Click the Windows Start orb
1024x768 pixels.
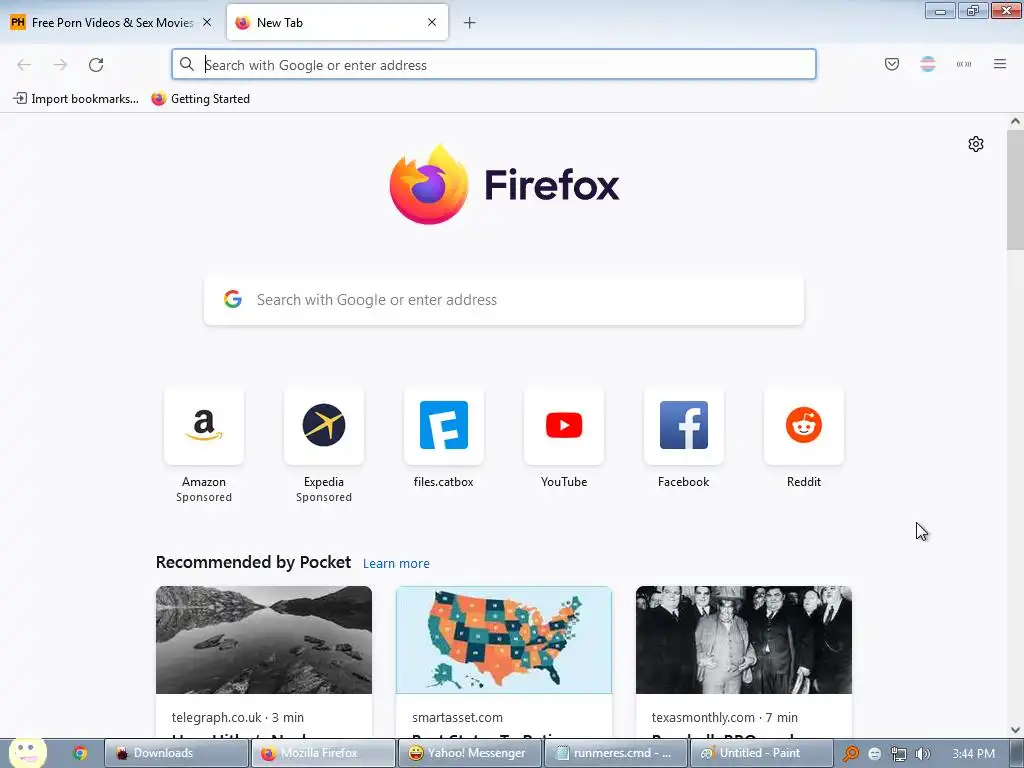[x=27, y=752]
